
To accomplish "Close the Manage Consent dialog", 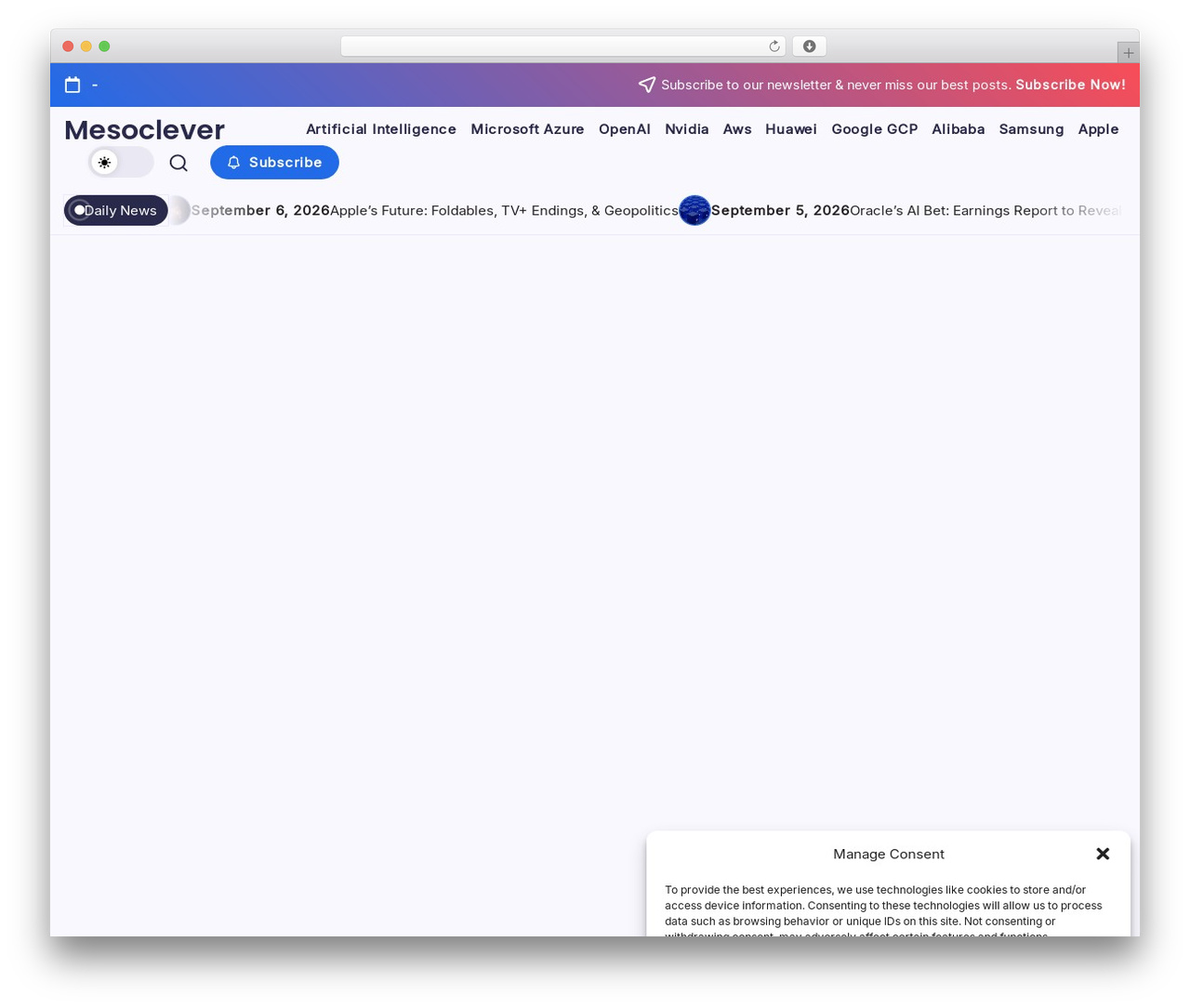I will [1103, 854].
